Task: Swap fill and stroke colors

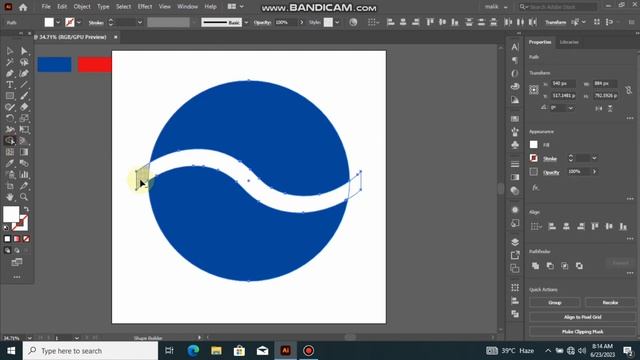Action: pos(26,209)
